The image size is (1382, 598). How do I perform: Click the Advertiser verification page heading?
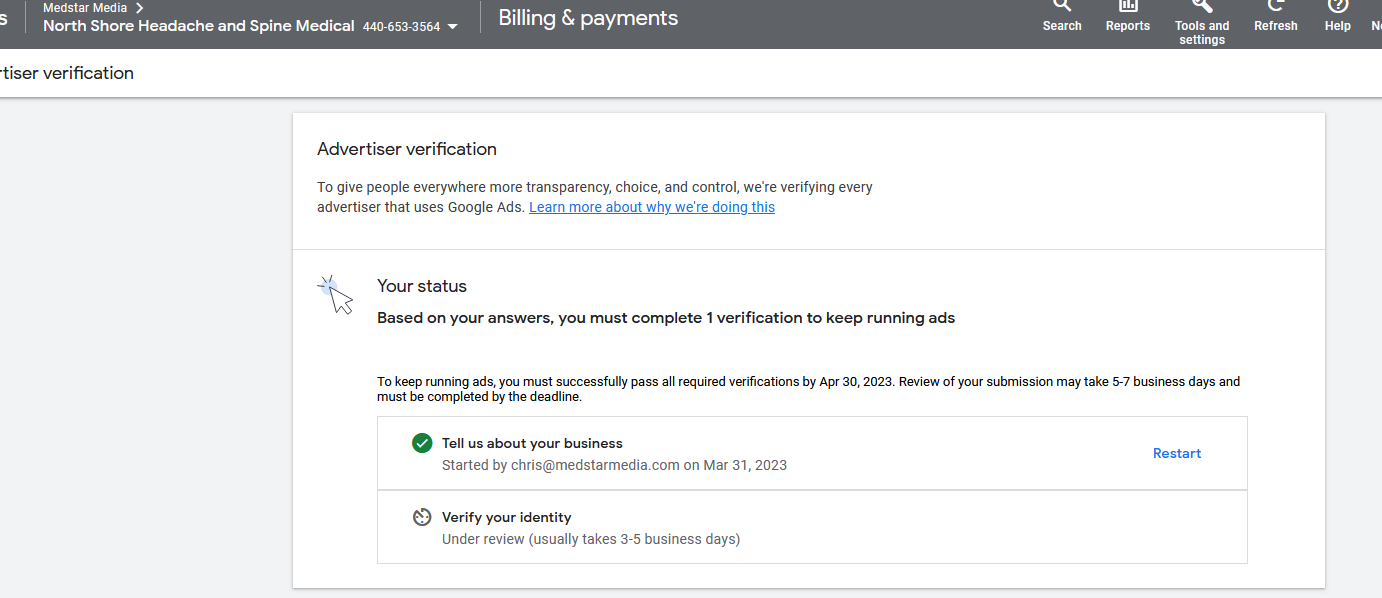click(407, 149)
